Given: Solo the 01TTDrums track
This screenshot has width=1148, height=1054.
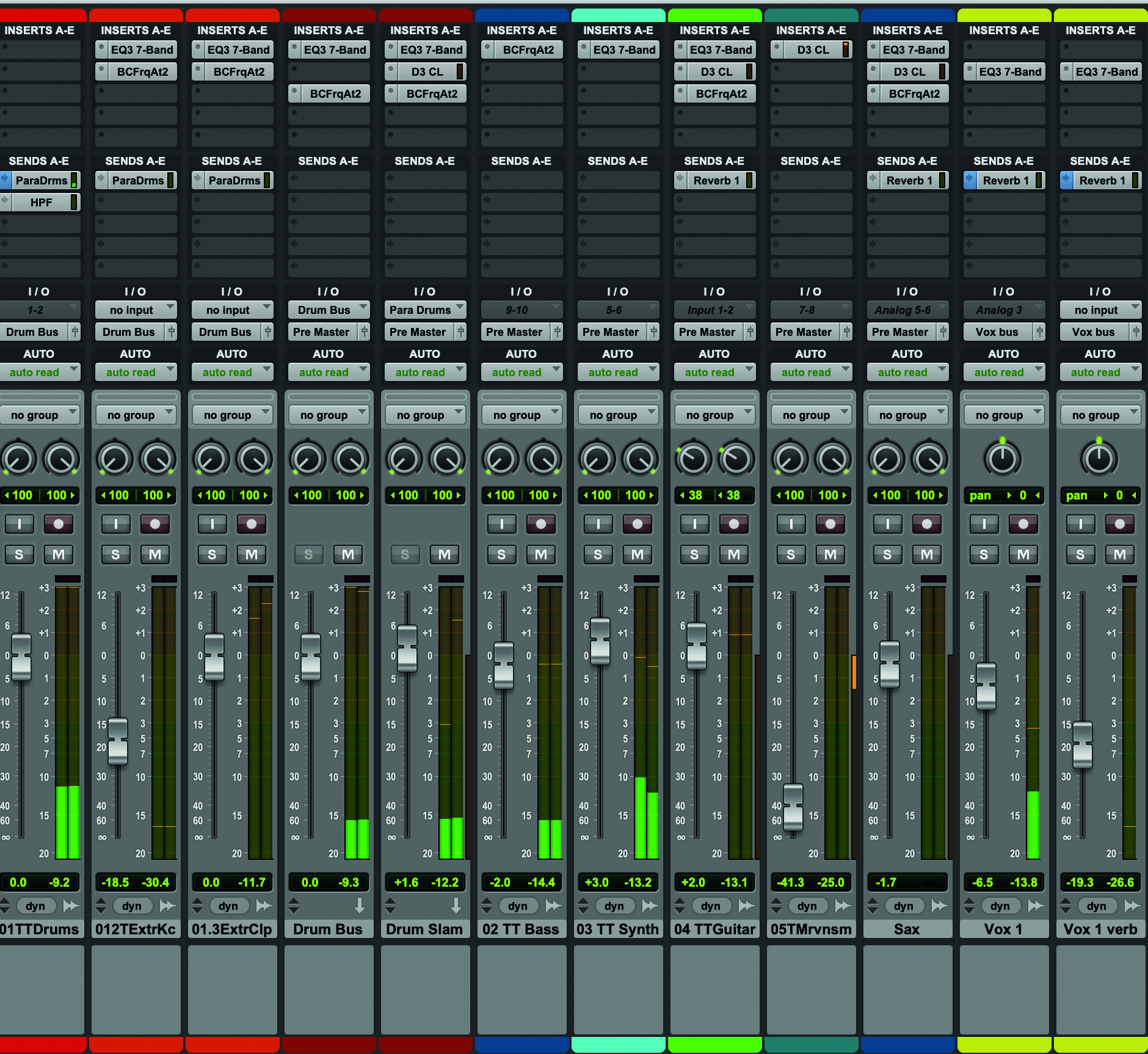Looking at the screenshot, I should [x=20, y=554].
